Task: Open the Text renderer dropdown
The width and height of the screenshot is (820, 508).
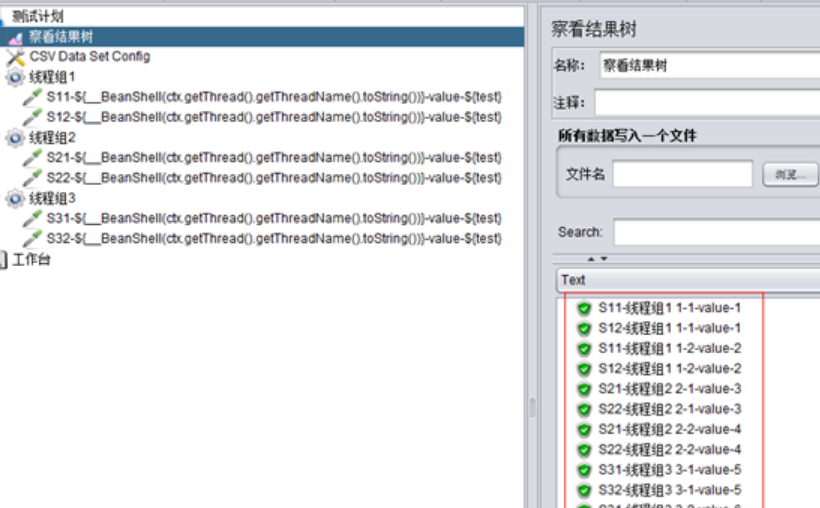Action: pyautogui.click(x=688, y=280)
